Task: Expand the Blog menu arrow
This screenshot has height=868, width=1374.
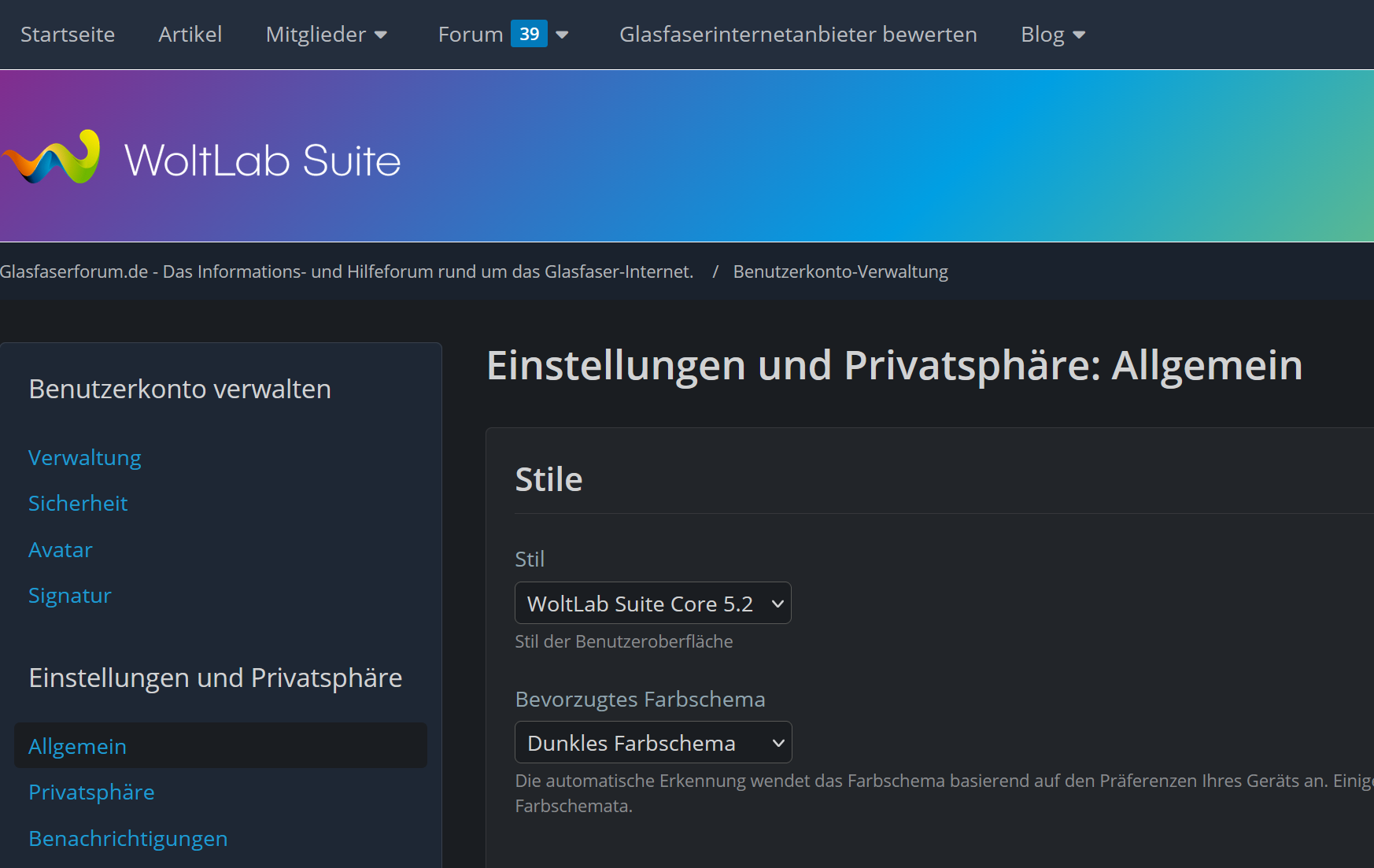Action: (1079, 35)
